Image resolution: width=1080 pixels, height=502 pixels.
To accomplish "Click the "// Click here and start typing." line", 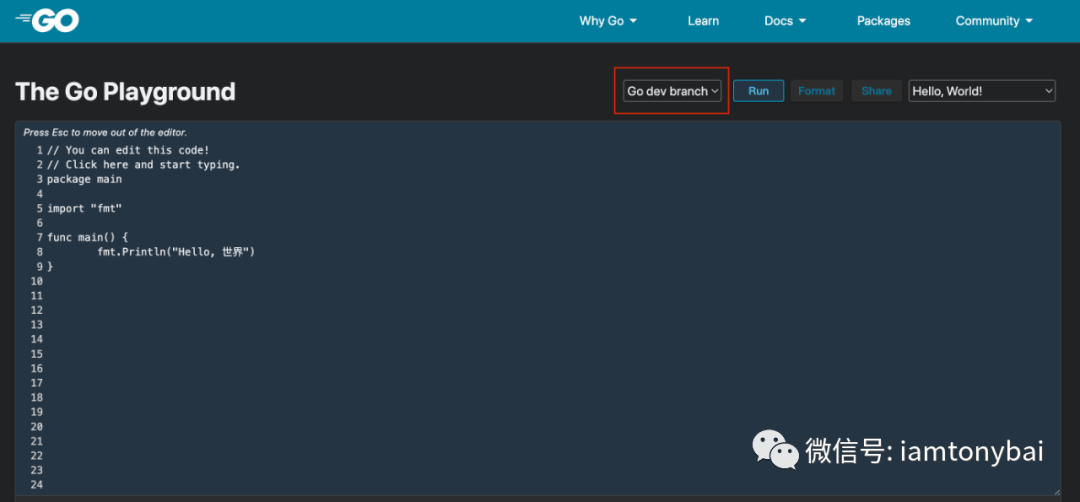I will click(x=143, y=165).
